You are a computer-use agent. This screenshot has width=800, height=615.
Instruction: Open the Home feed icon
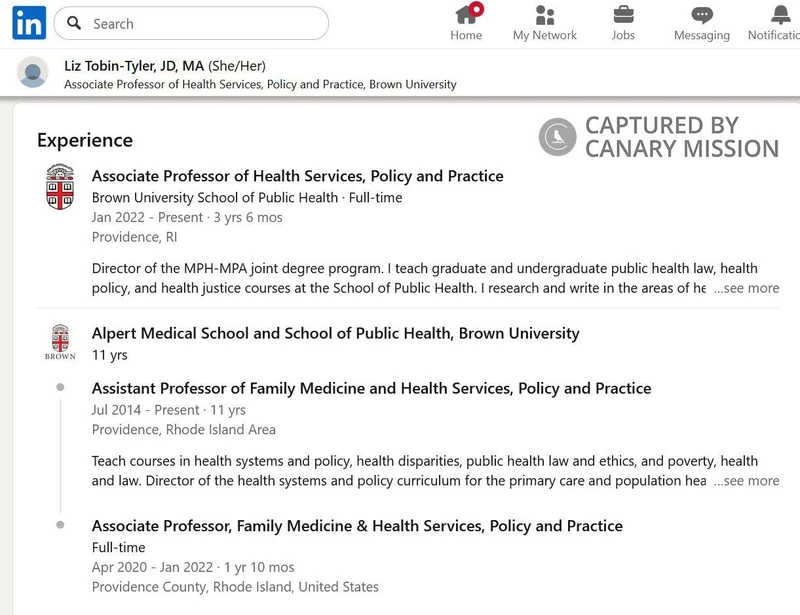coord(466,15)
